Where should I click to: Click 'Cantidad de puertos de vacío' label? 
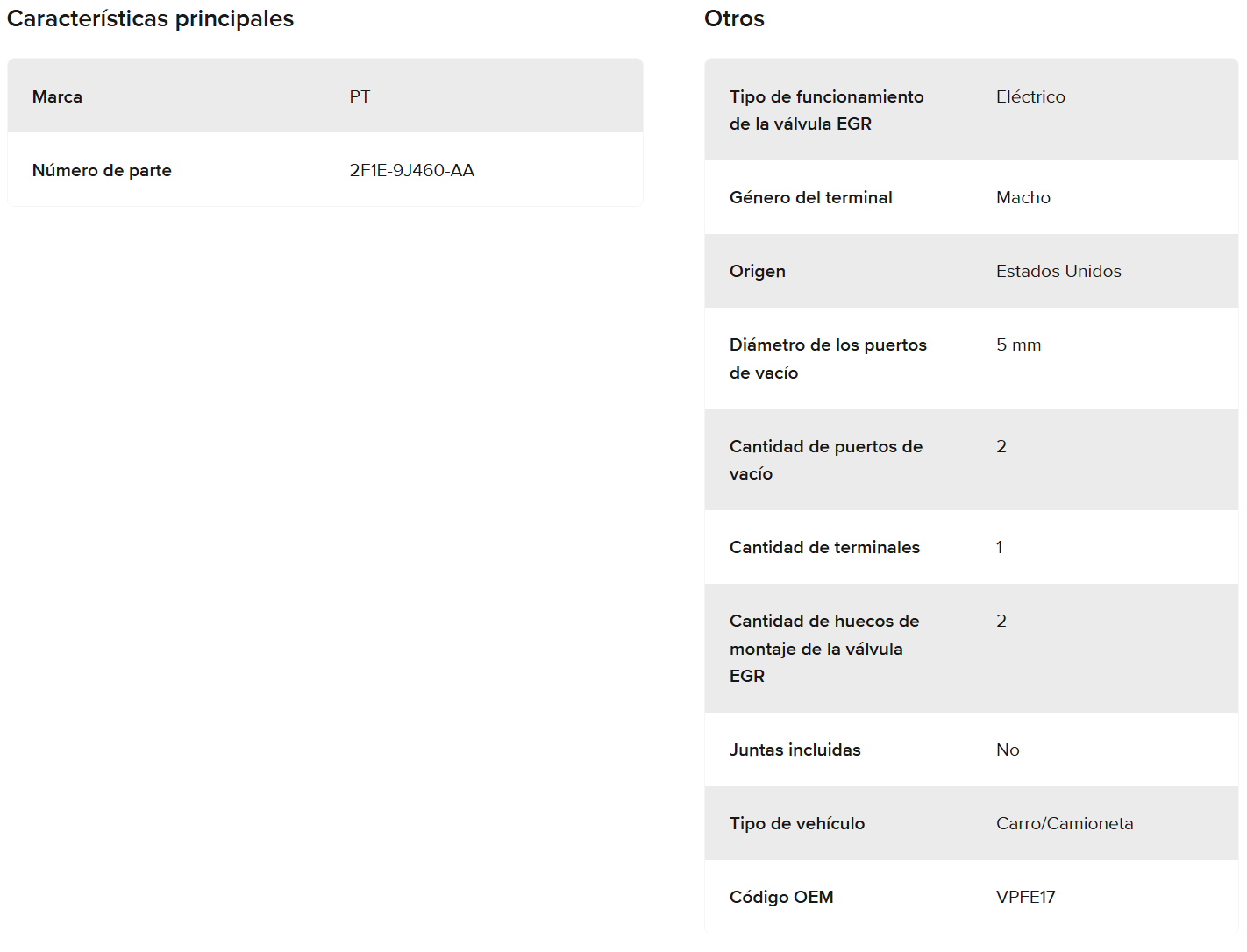825,459
